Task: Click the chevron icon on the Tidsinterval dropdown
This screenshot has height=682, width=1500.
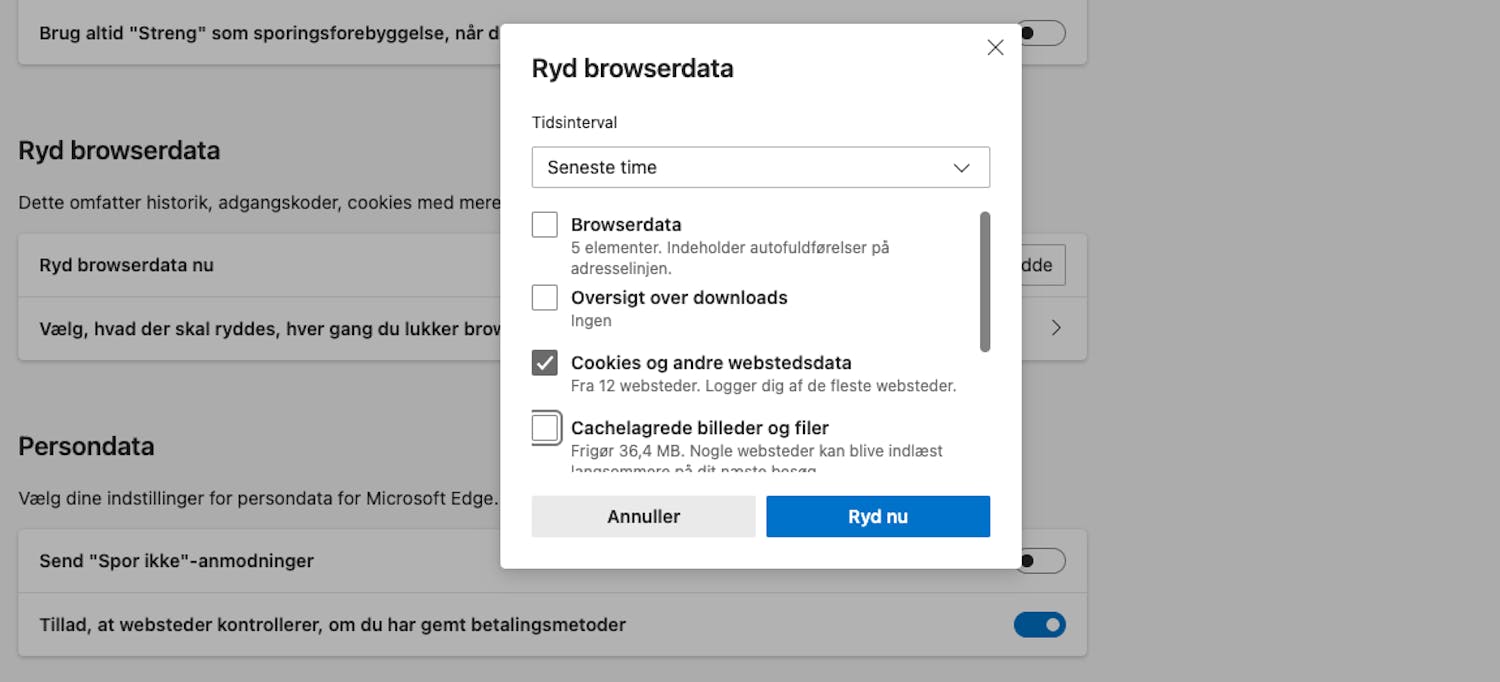Action: click(x=962, y=167)
